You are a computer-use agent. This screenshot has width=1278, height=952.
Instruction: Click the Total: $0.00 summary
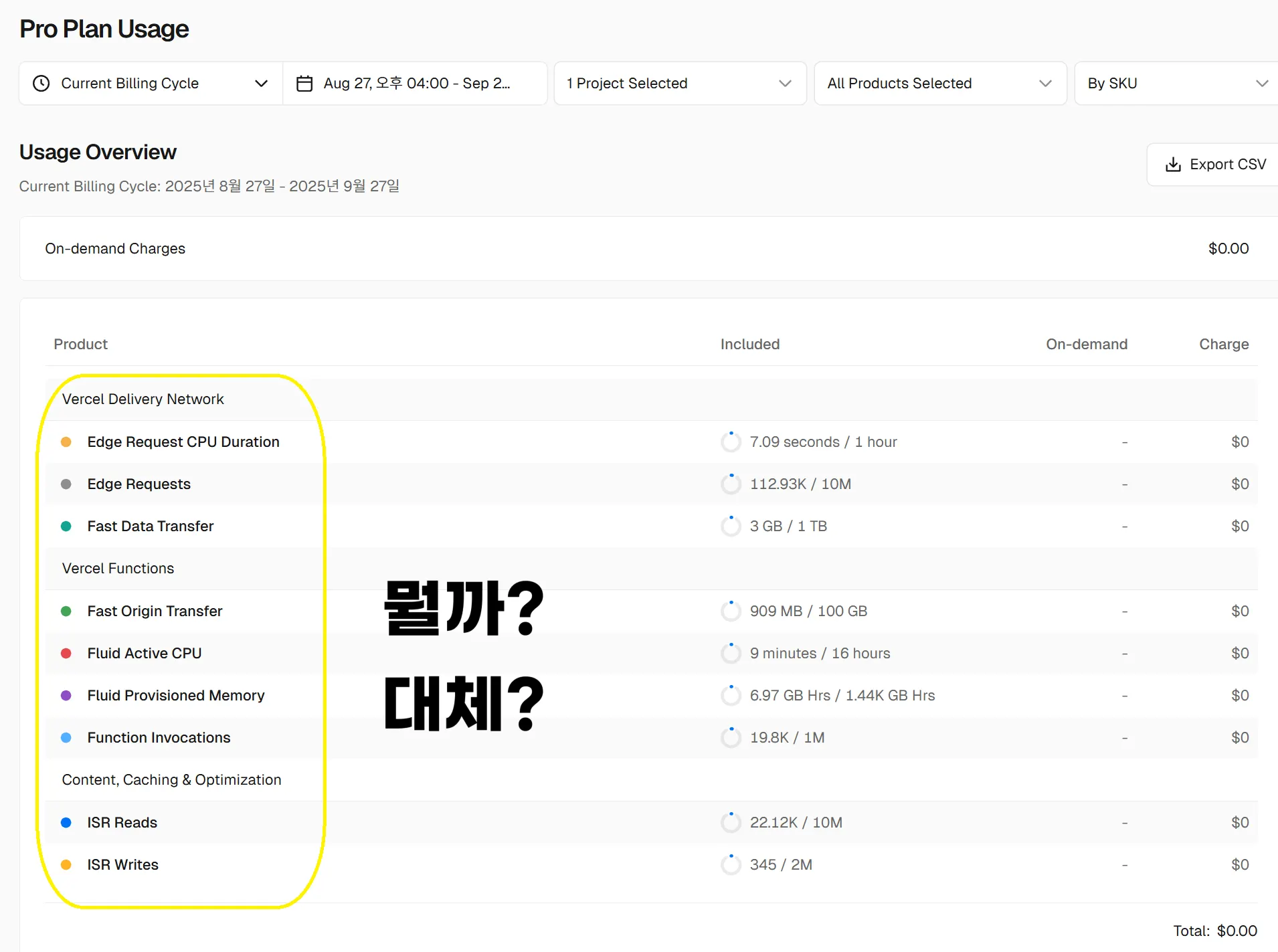(x=1215, y=931)
